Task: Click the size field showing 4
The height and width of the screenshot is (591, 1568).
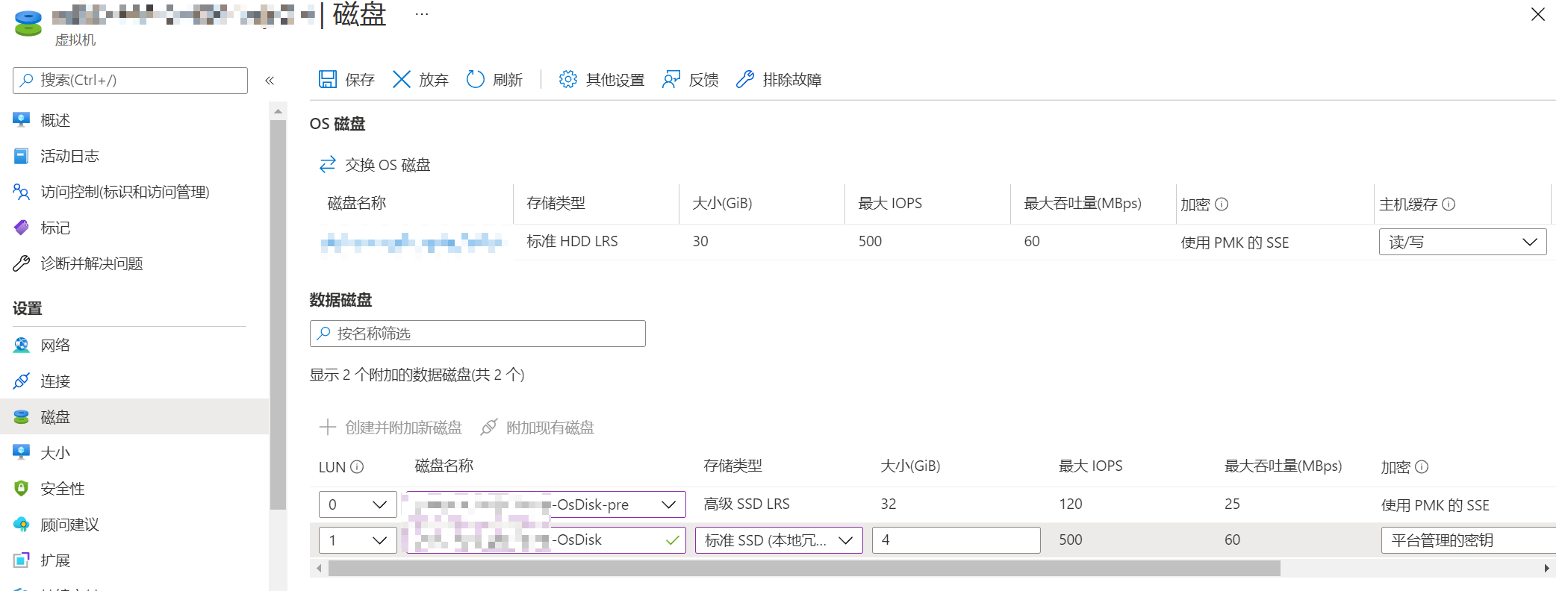Action: 956,540
